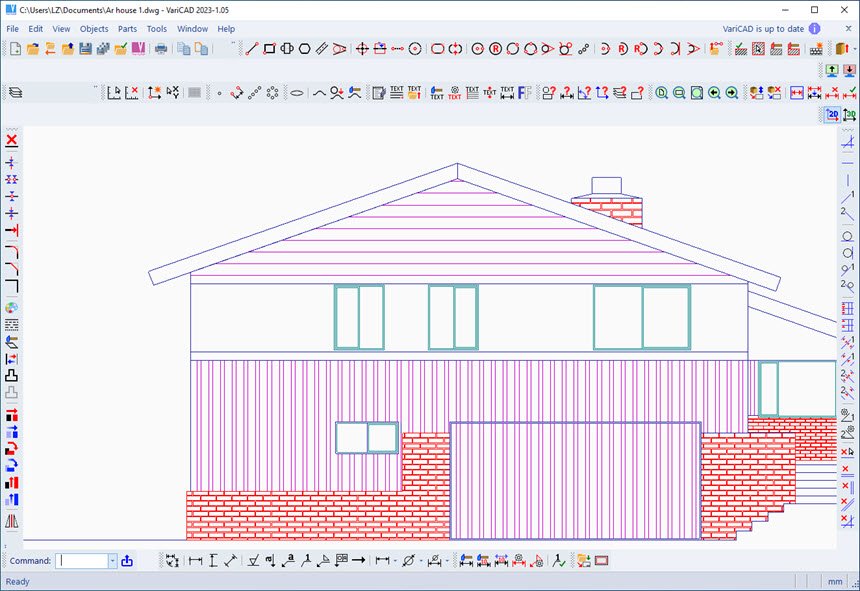This screenshot has height=591, width=860.
Task: Click the Layers icon
Action: coord(16,93)
